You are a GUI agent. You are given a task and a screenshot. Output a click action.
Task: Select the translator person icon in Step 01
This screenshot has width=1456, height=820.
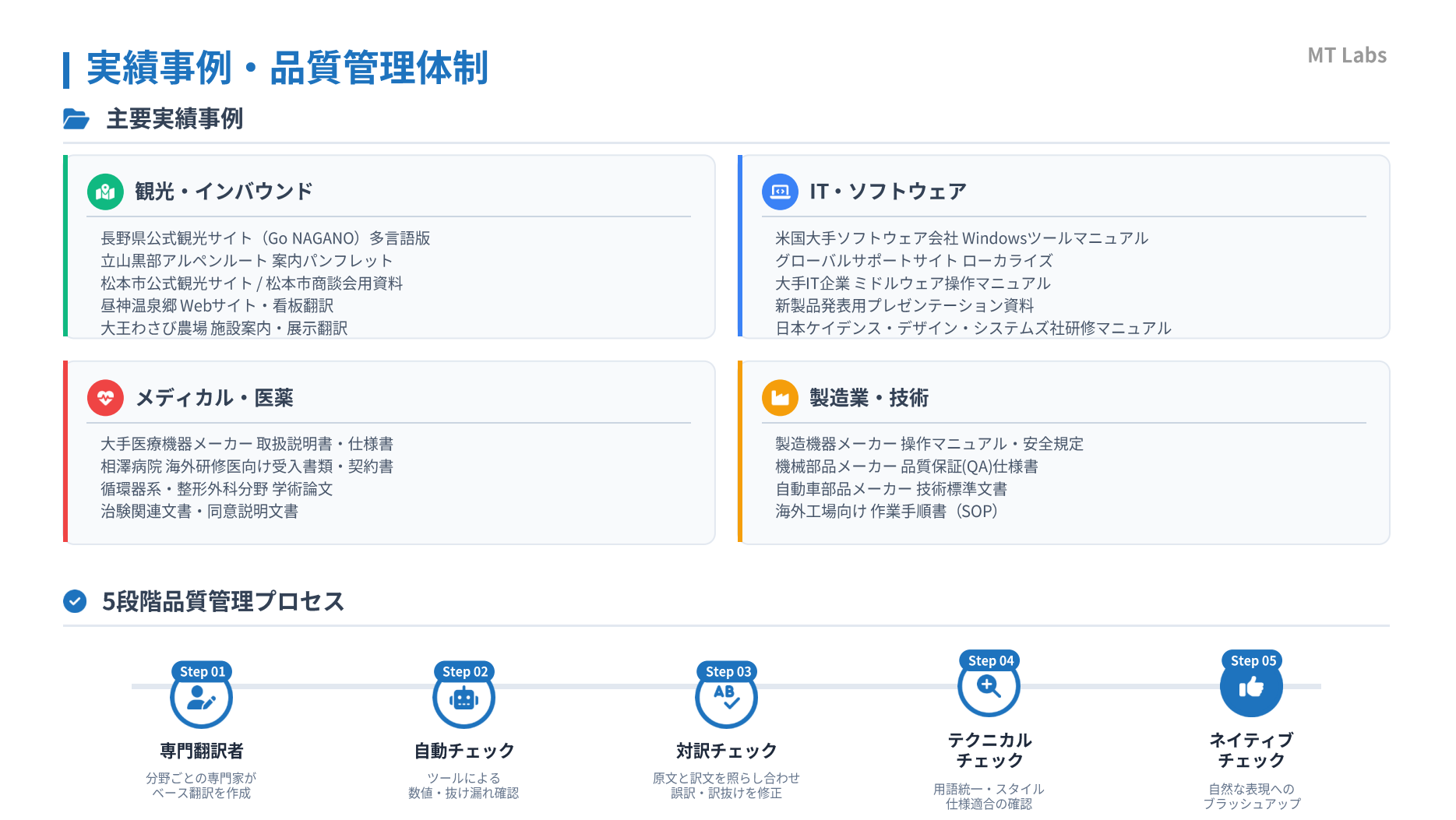point(201,699)
